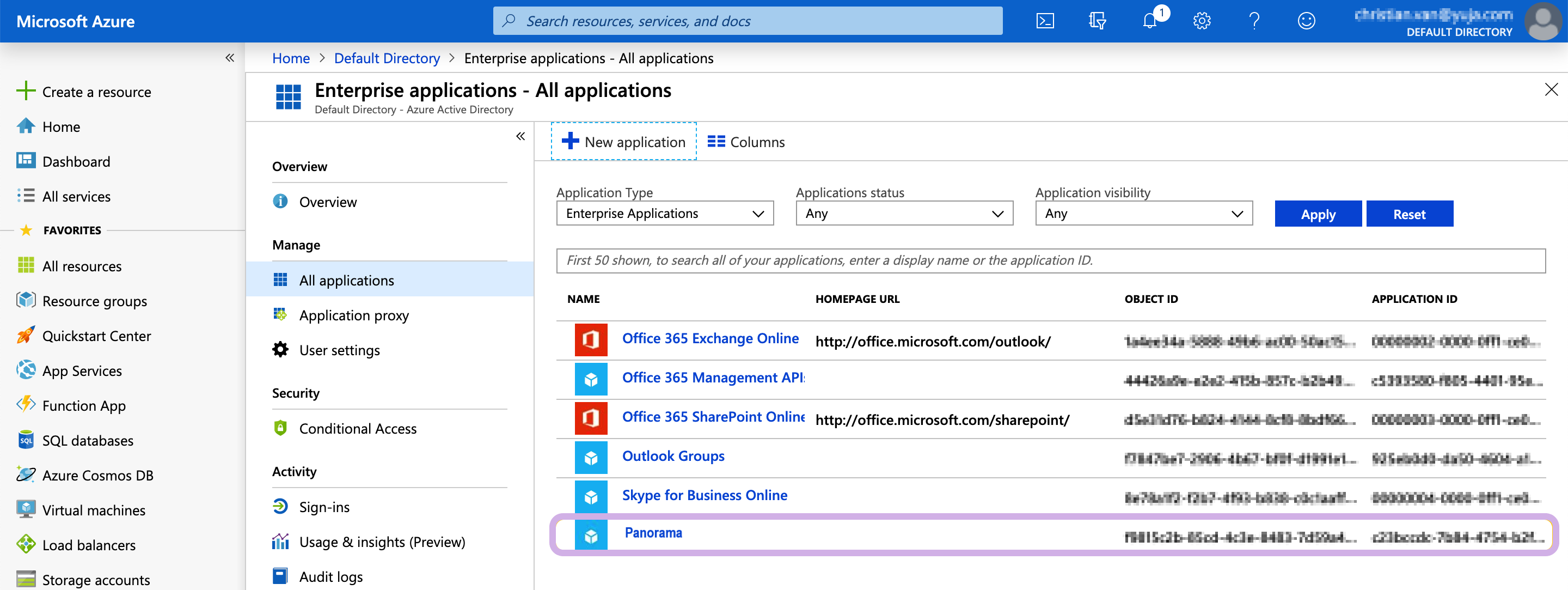Screen dimensions: 1568x590
Task: Click the SharePoint Online homepage URL
Action: [x=942, y=420]
